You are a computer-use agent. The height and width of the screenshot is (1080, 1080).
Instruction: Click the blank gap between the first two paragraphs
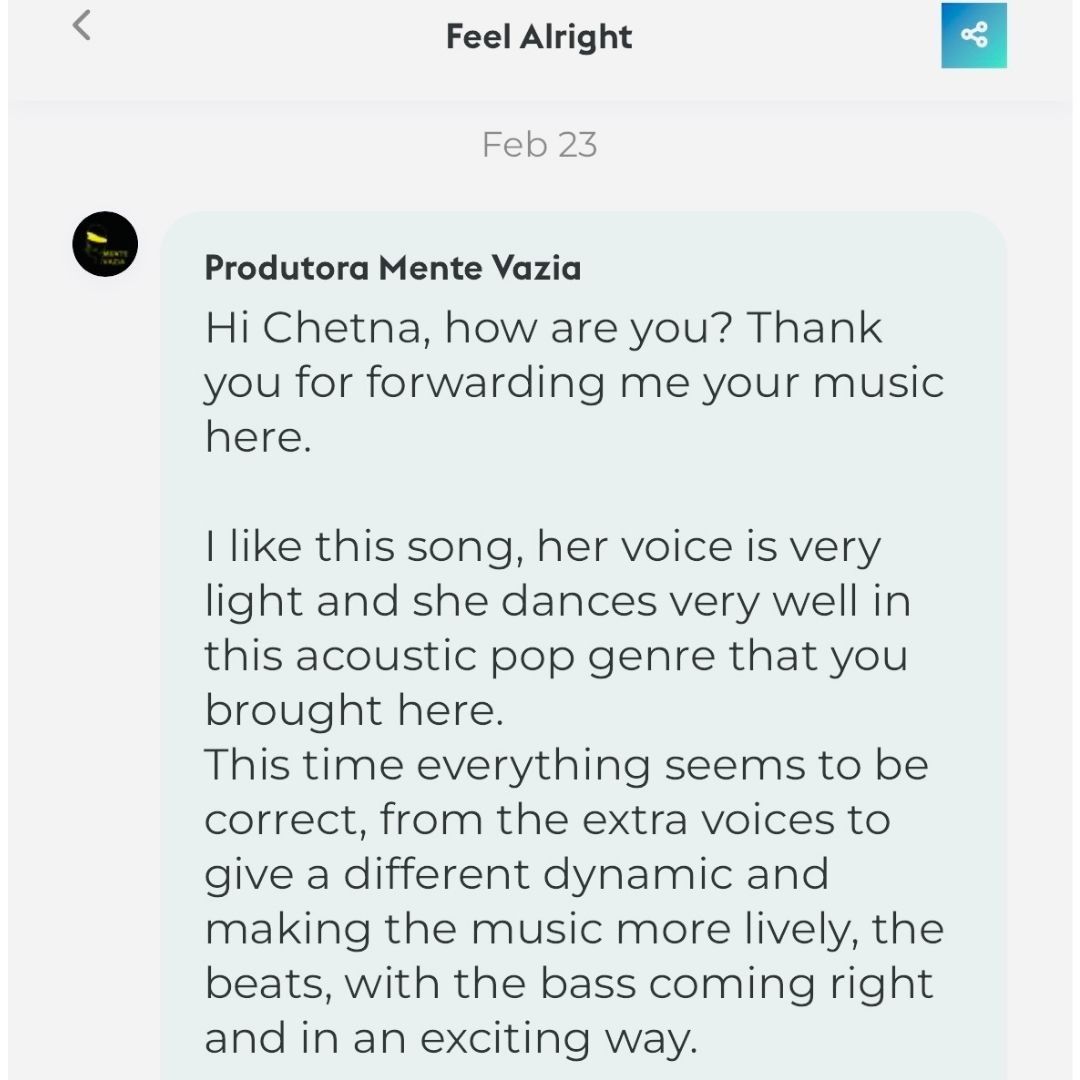574,492
